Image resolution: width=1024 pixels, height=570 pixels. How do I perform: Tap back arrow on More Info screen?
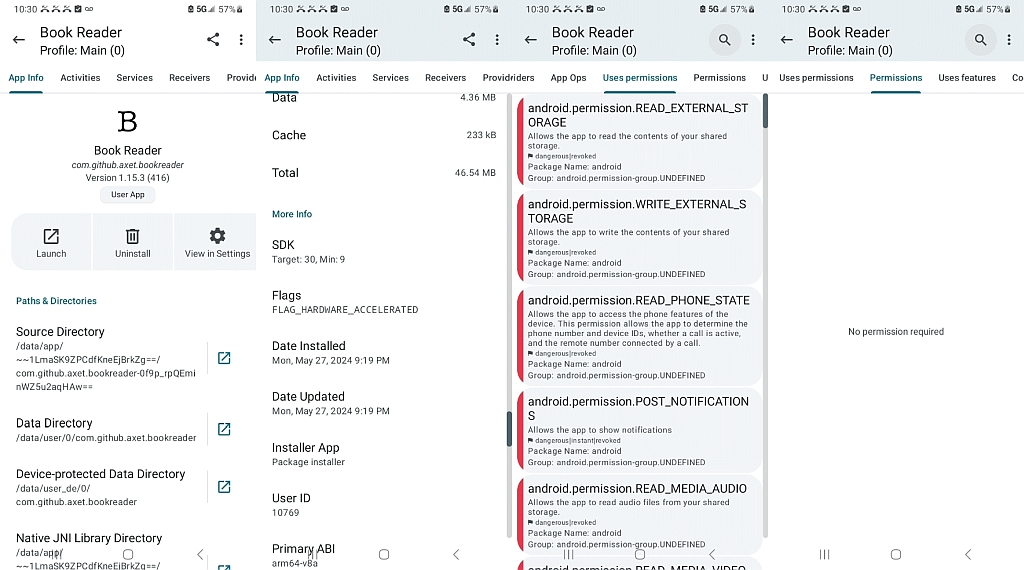275,40
